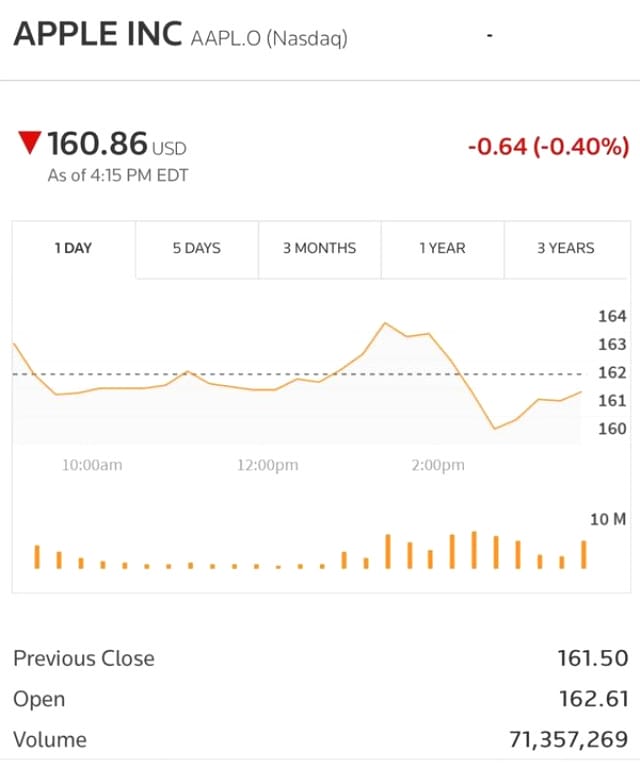Click the Open price value 162.61
The width and height of the screenshot is (640, 768).
coord(593,699)
